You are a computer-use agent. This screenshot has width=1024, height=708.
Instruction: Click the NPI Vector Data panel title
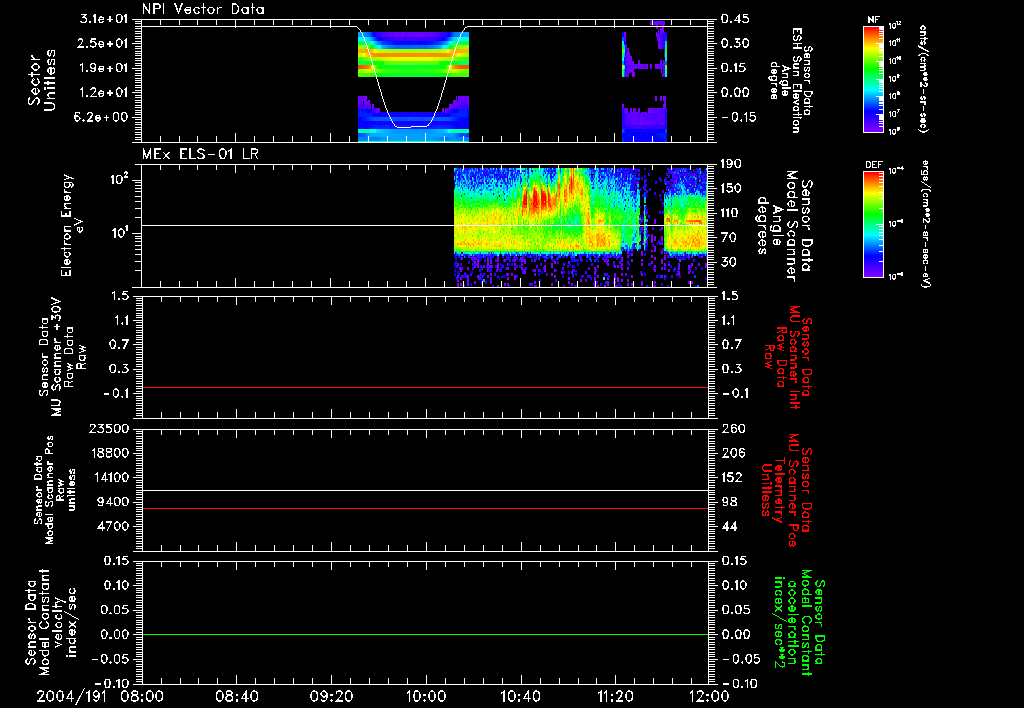(x=203, y=9)
